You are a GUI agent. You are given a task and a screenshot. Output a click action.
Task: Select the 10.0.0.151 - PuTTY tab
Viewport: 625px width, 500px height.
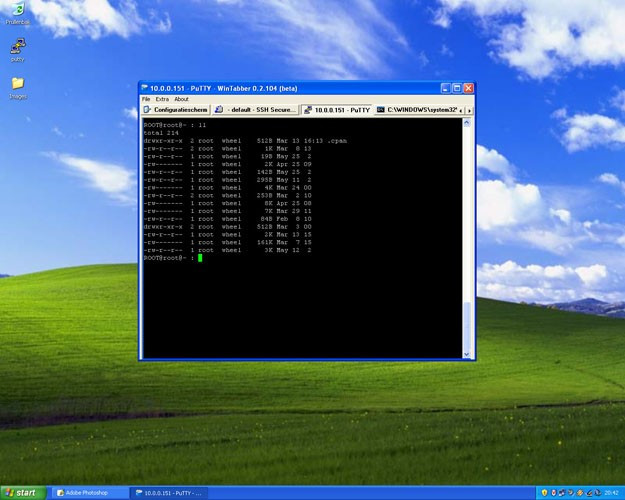pos(337,110)
